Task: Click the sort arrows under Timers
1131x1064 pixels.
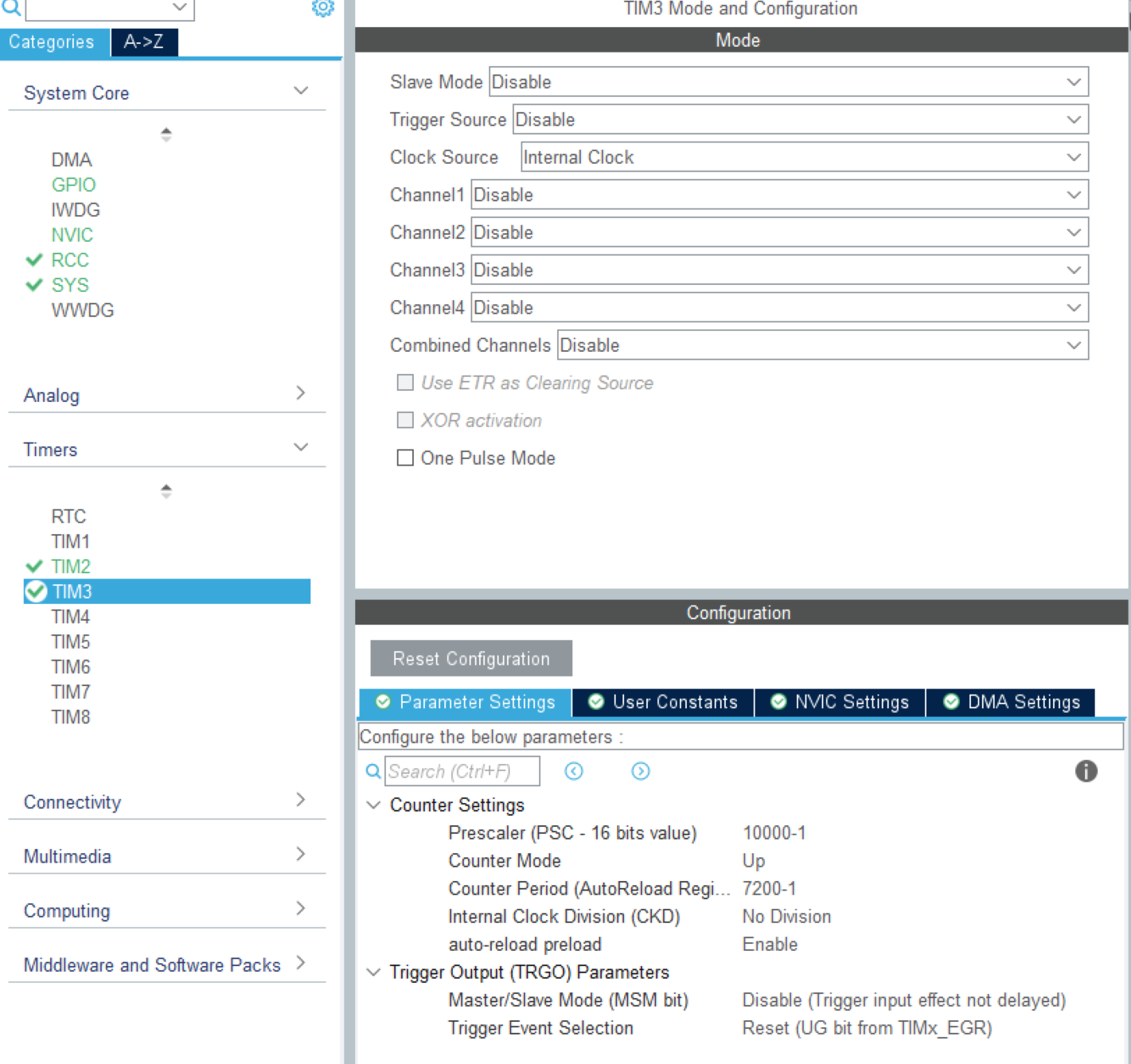Action: [166, 490]
